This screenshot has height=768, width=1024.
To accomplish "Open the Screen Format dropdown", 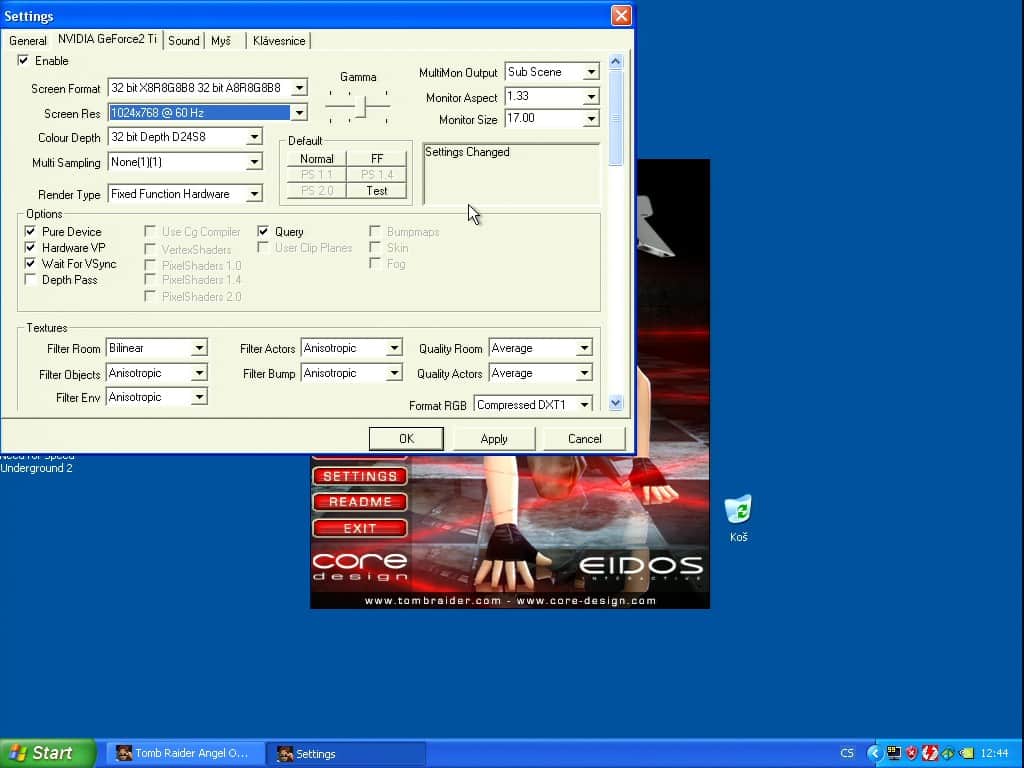I will coord(299,88).
